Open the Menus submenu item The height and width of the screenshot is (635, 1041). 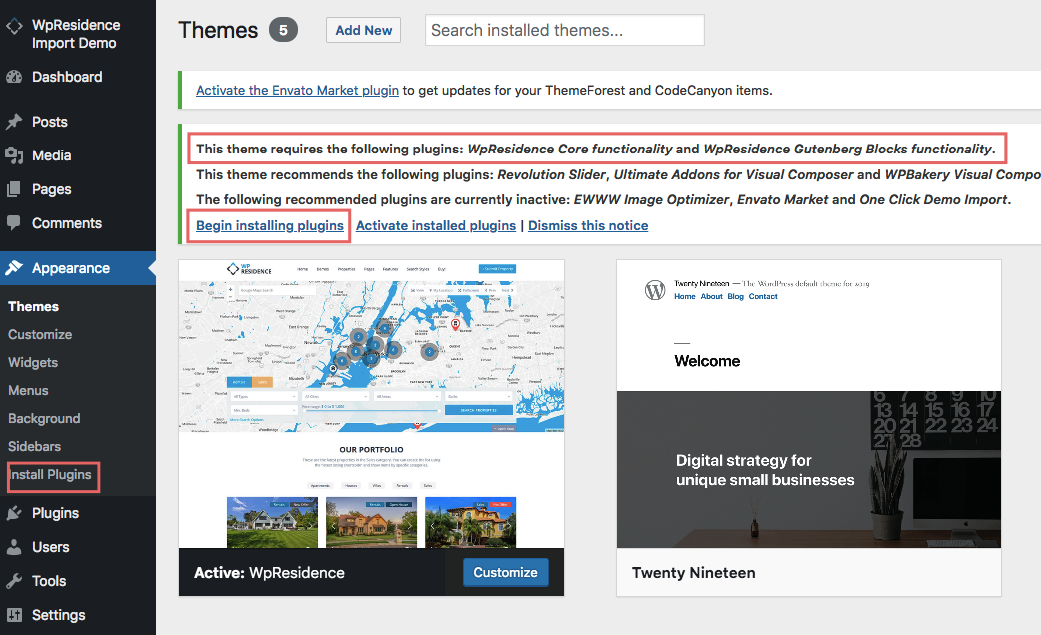[28, 391]
